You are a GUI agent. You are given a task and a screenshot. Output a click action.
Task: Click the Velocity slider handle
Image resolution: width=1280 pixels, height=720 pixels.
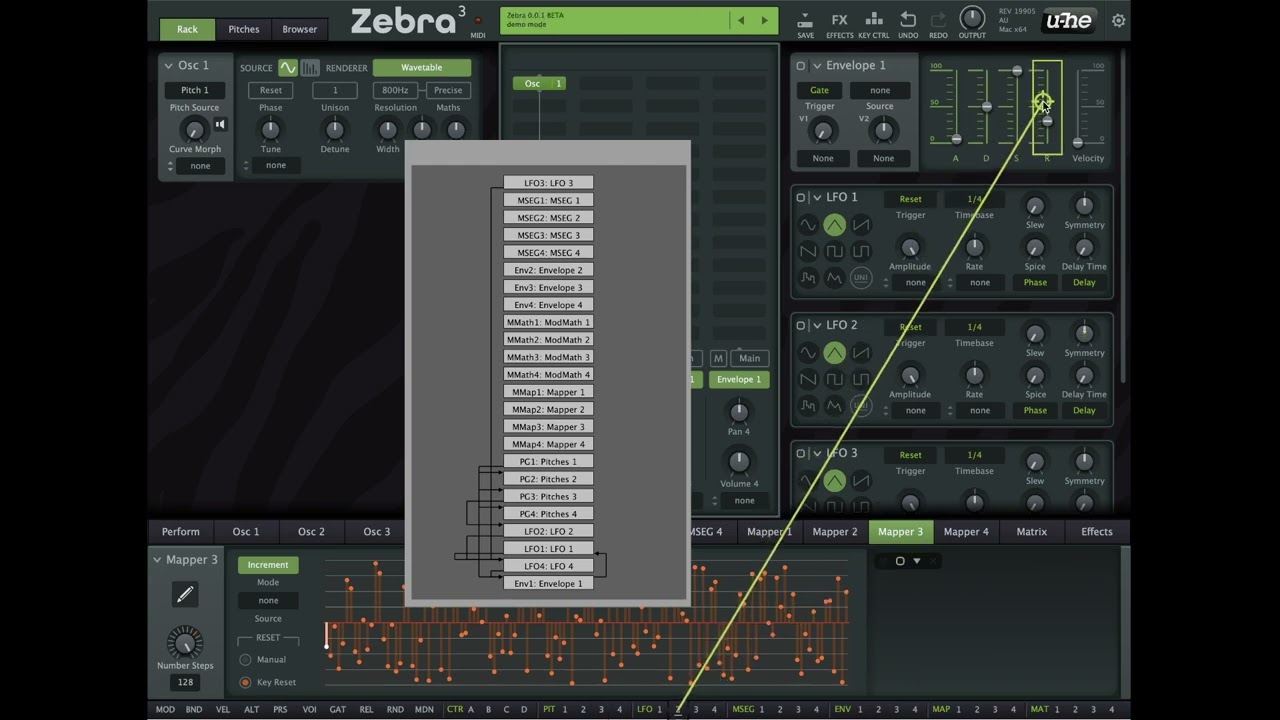(x=1078, y=142)
